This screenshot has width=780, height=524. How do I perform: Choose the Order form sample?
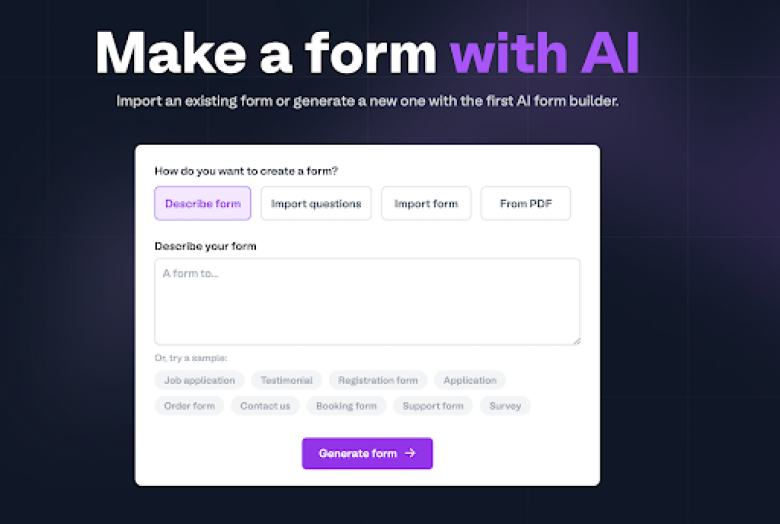pos(190,406)
